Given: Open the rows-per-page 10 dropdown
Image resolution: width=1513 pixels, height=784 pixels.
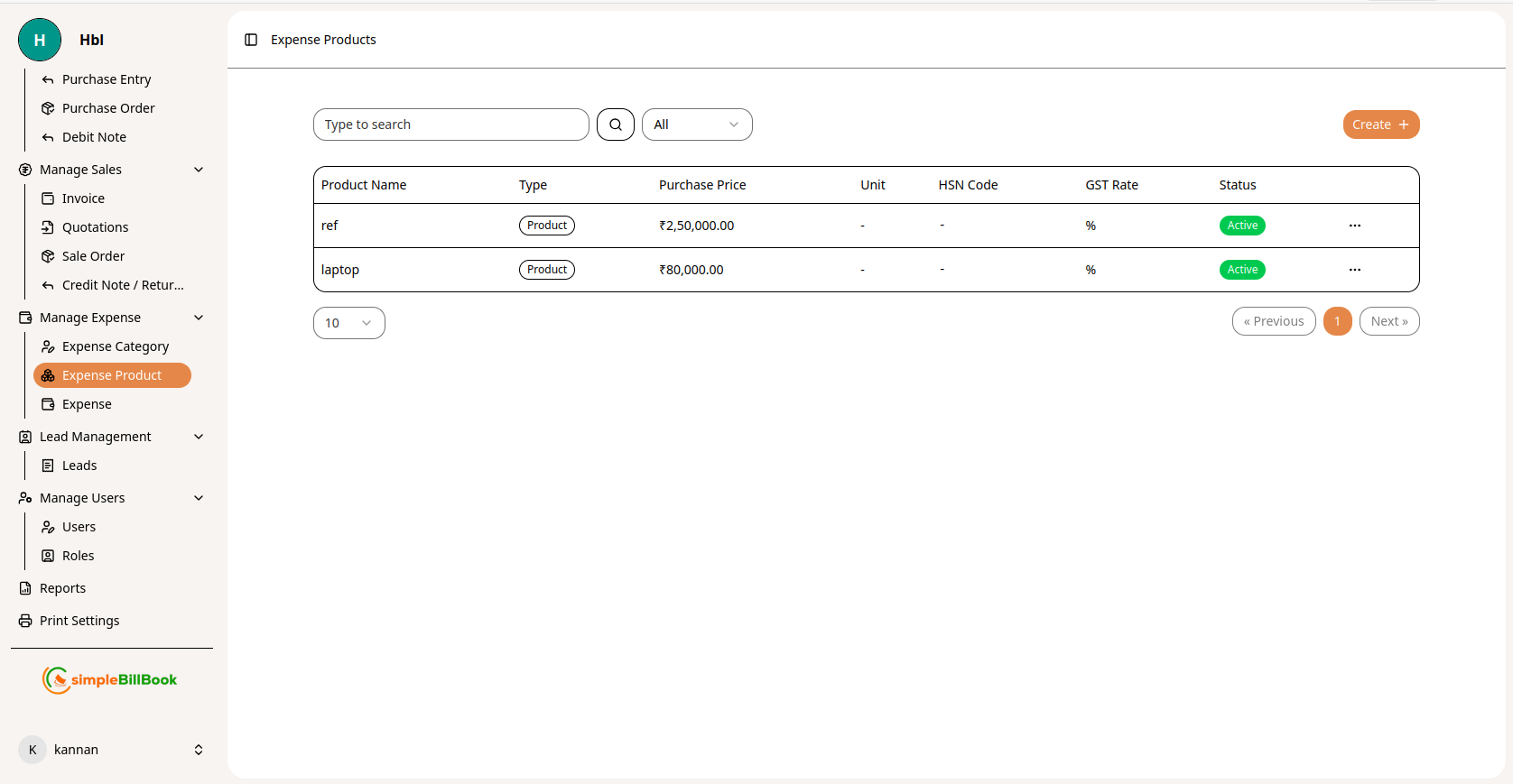Looking at the screenshot, I should (348, 323).
